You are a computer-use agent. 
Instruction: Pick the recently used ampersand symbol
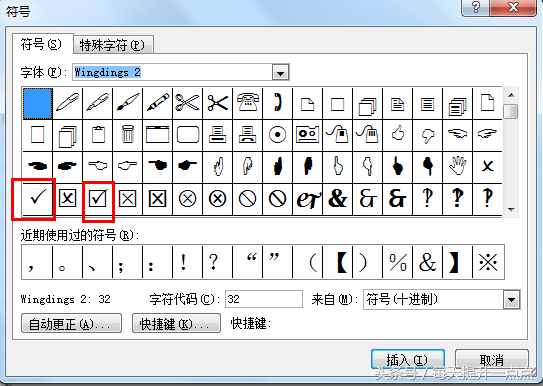(427, 262)
